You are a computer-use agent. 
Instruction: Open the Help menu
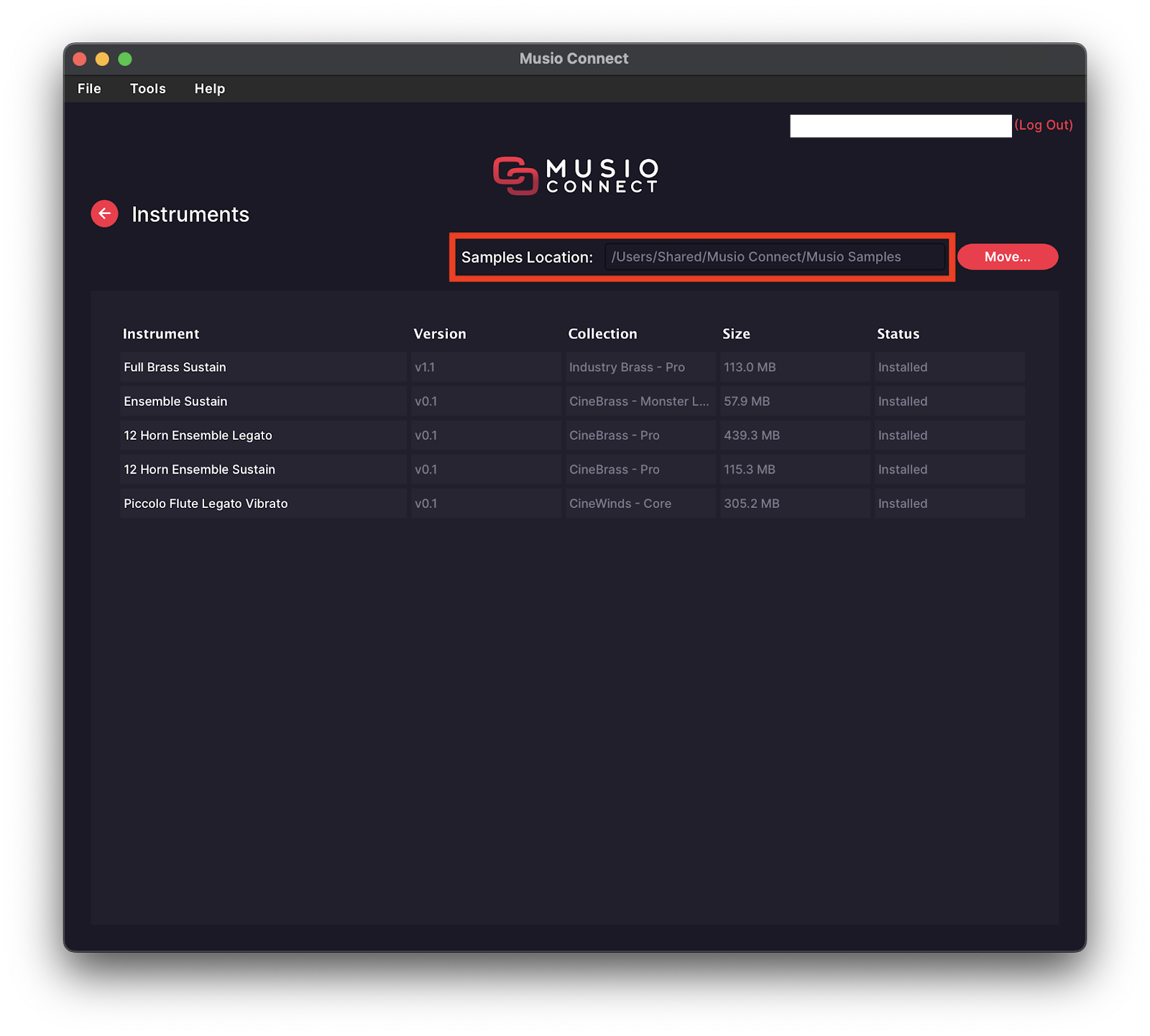210,88
